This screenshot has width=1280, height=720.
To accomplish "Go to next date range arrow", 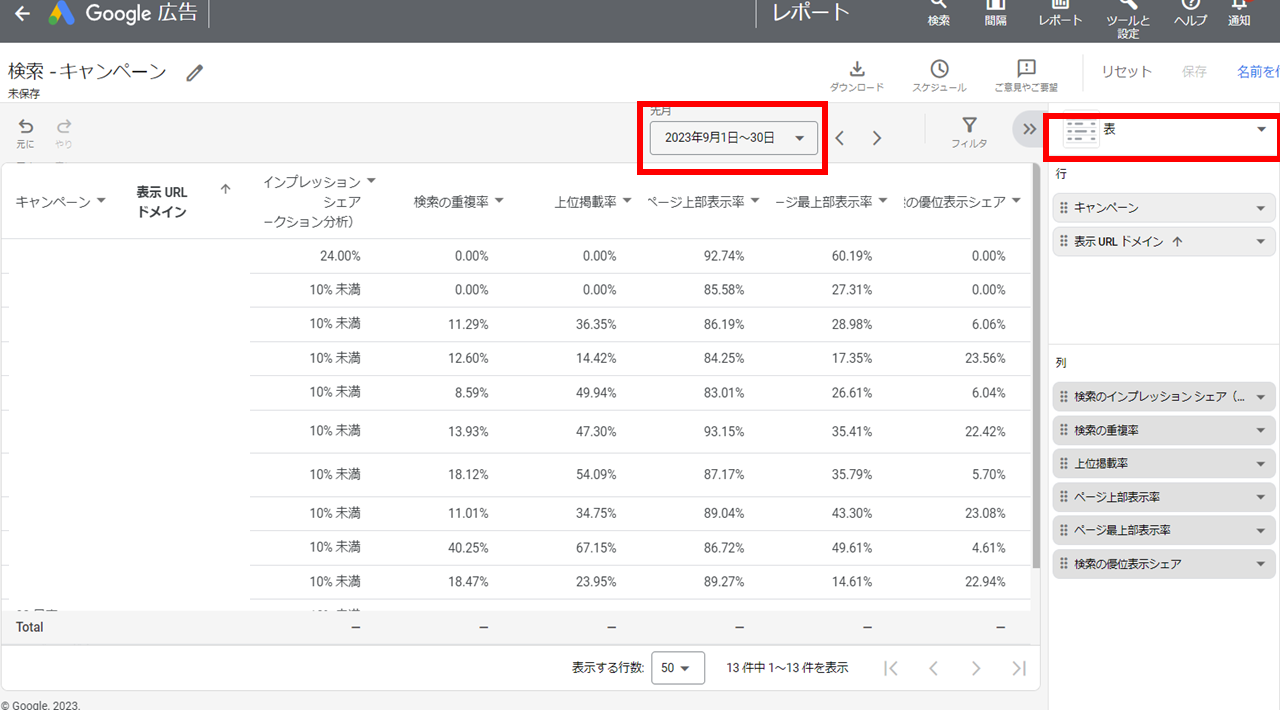I will coord(877,138).
